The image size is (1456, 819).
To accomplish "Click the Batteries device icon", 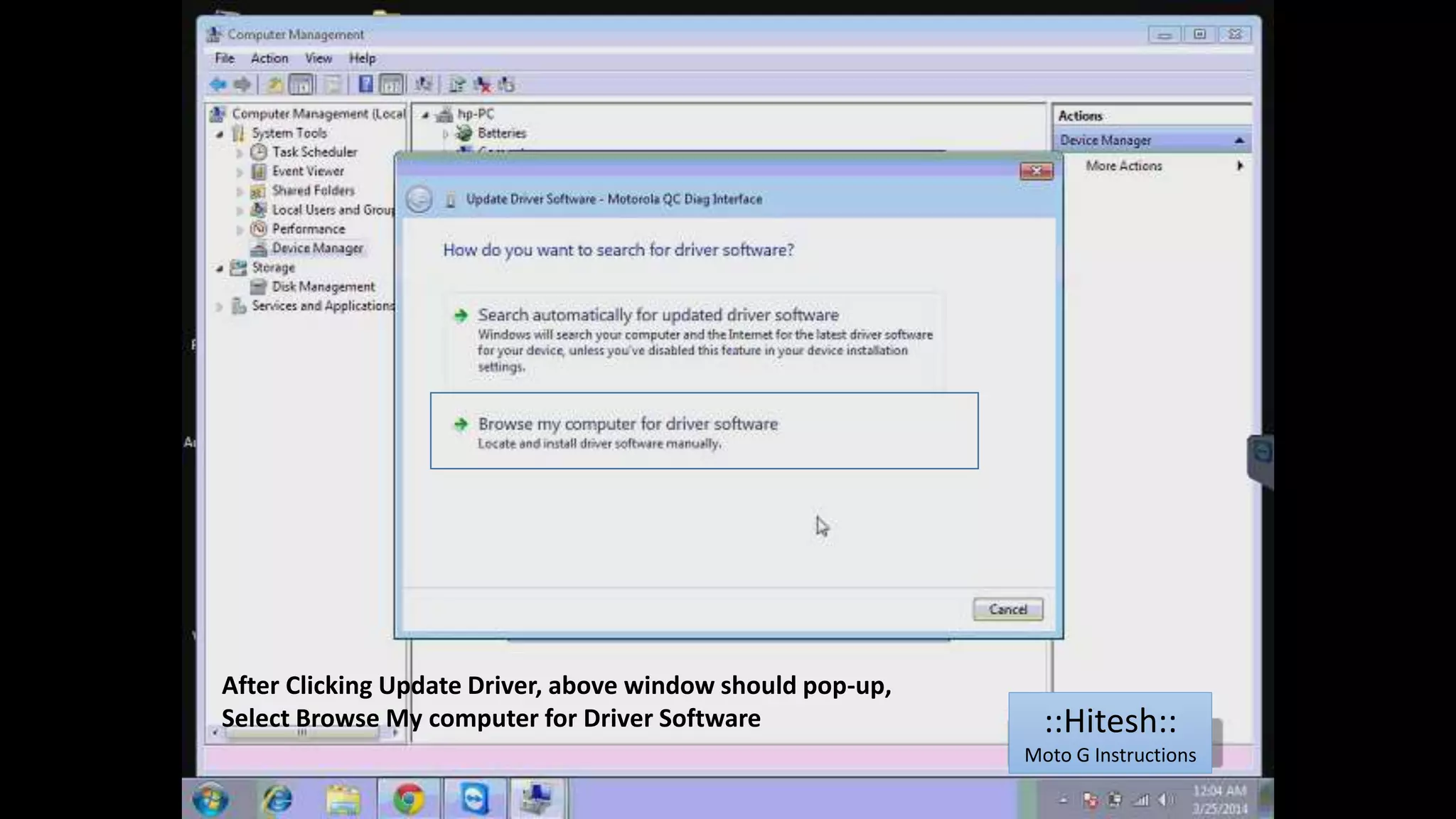I will coord(464,133).
